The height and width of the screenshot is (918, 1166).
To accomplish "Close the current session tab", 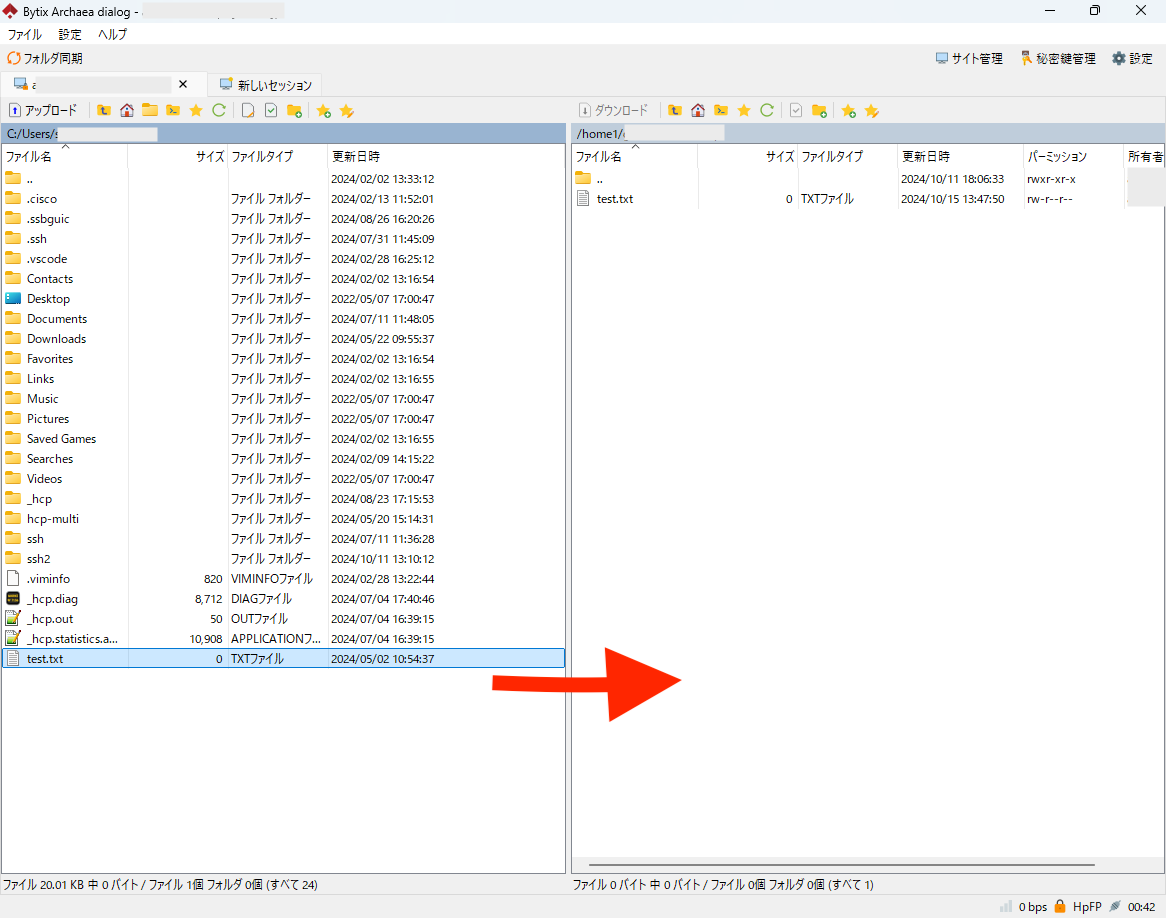I will [x=183, y=84].
